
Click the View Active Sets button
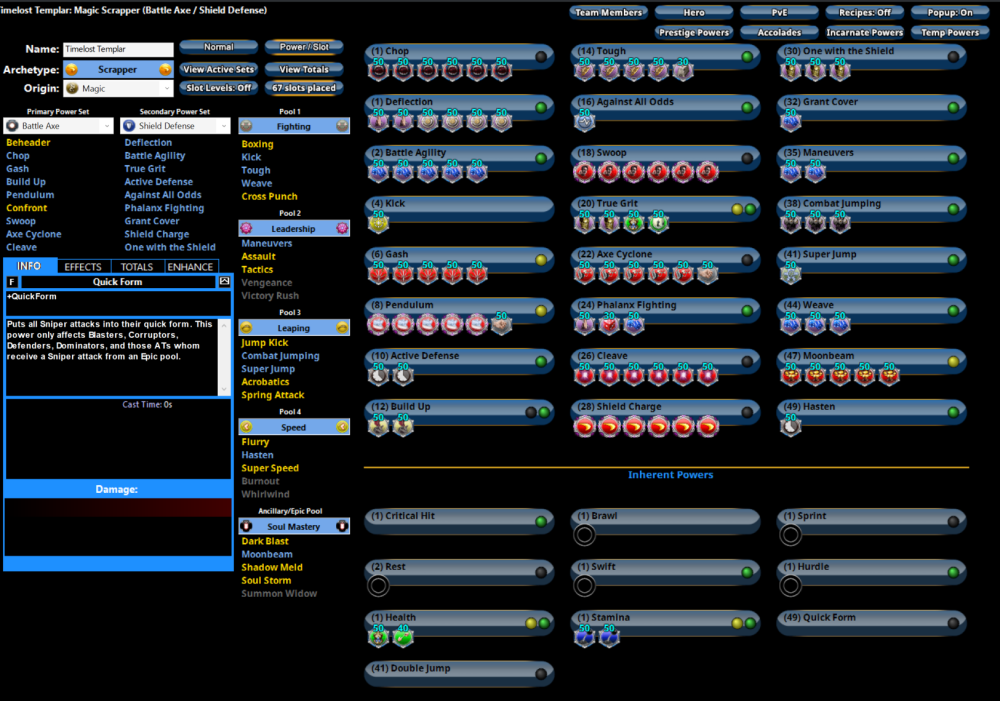218,70
